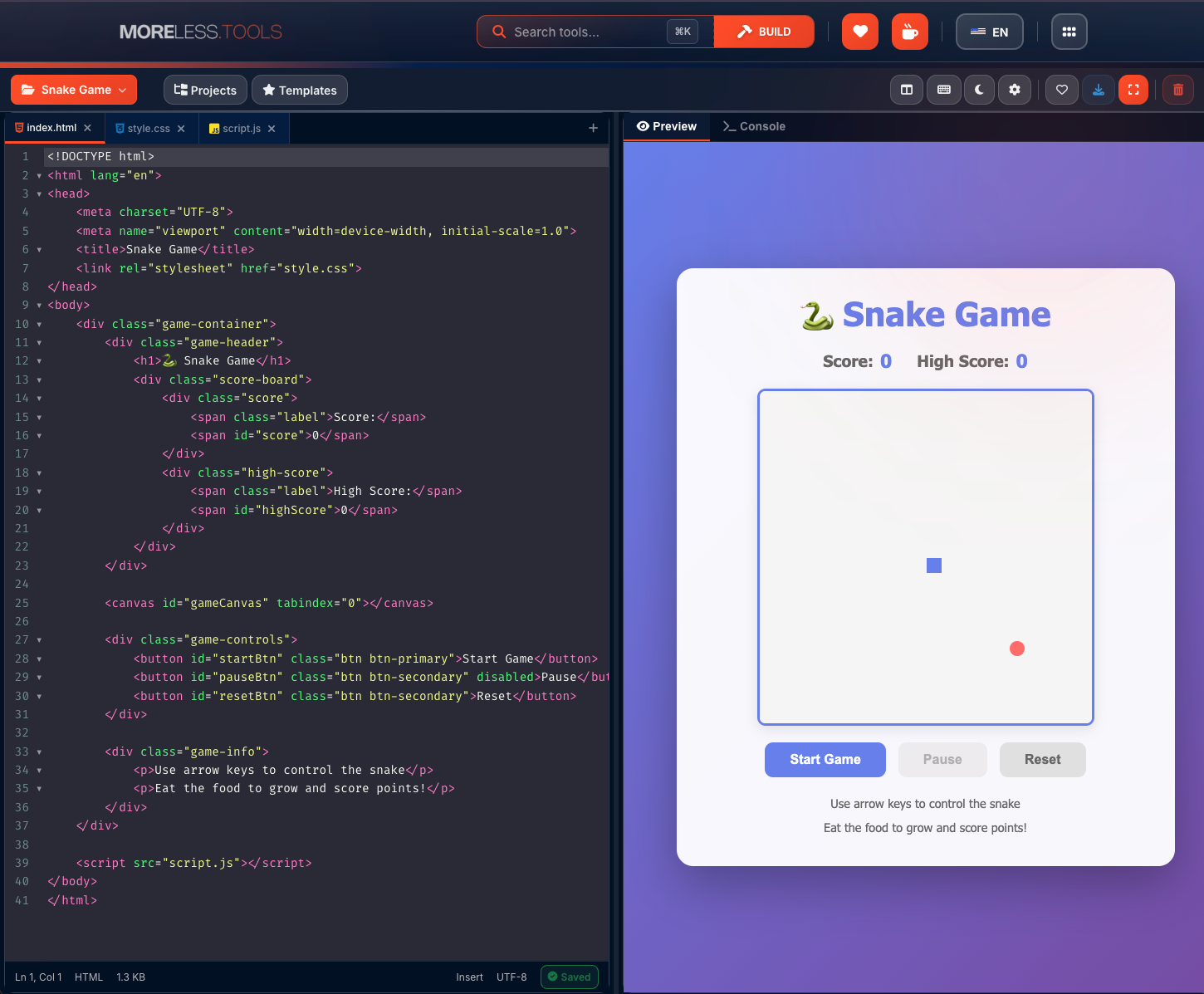Screen dimensions: 1204x994
Task: Click the favorite heart outline icon
Action: click(x=1062, y=90)
